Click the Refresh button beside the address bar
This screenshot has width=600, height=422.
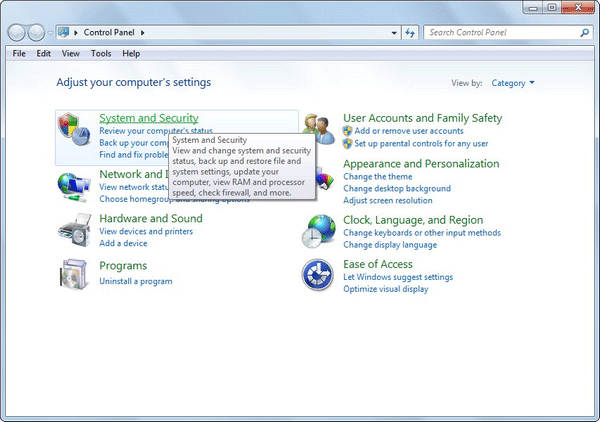tap(410, 33)
